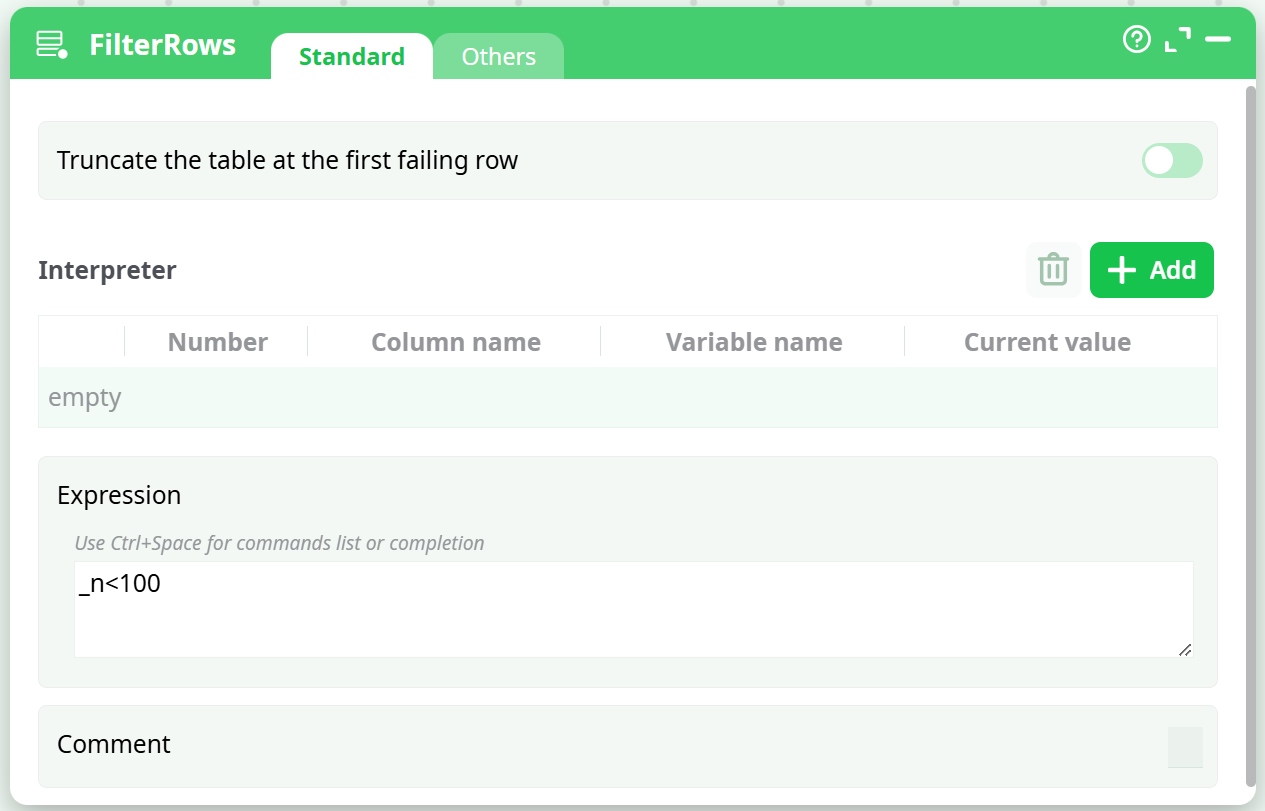The image size is (1265, 811).
Task: Grab the Expression box resize handle
Action: pyautogui.click(x=1185, y=650)
